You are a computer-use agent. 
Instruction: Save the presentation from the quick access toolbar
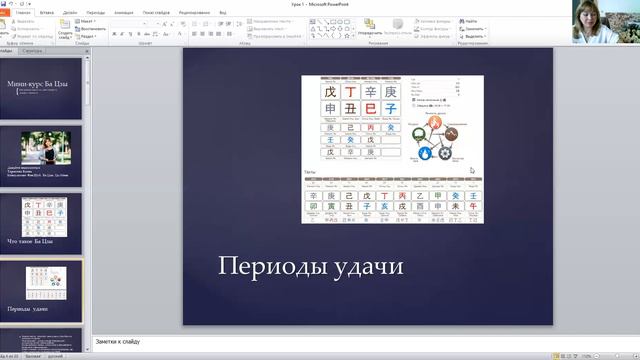pos(3,4)
